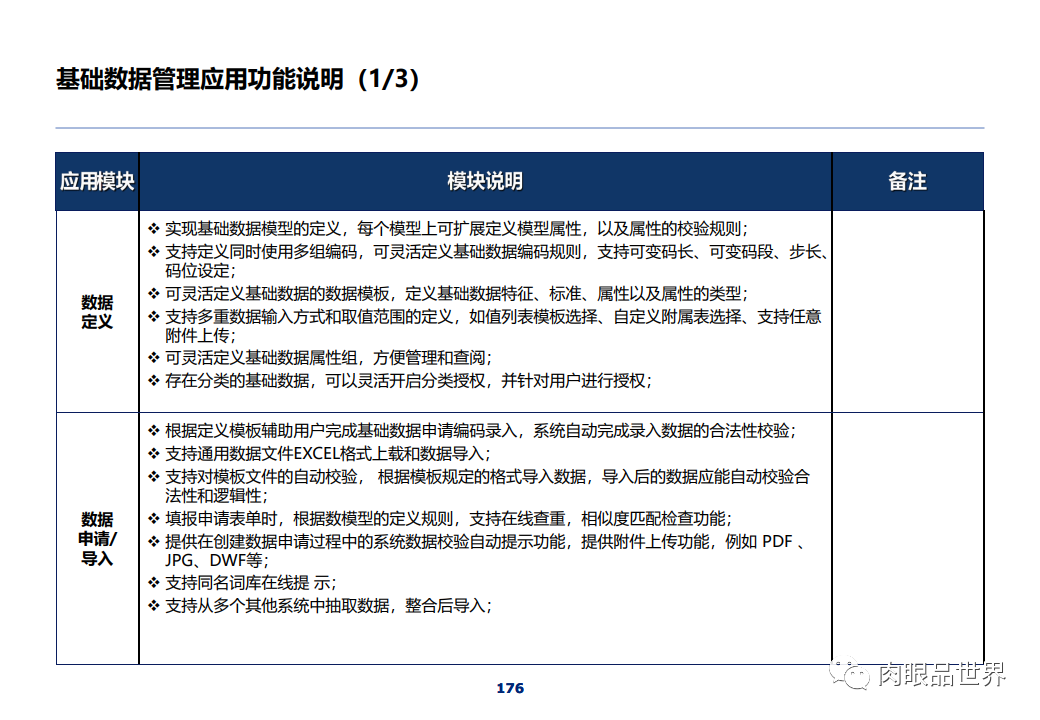The height and width of the screenshot is (720, 1040).
Task: Select the 模块说明 column header
Action: pyautogui.click(x=485, y=182)
